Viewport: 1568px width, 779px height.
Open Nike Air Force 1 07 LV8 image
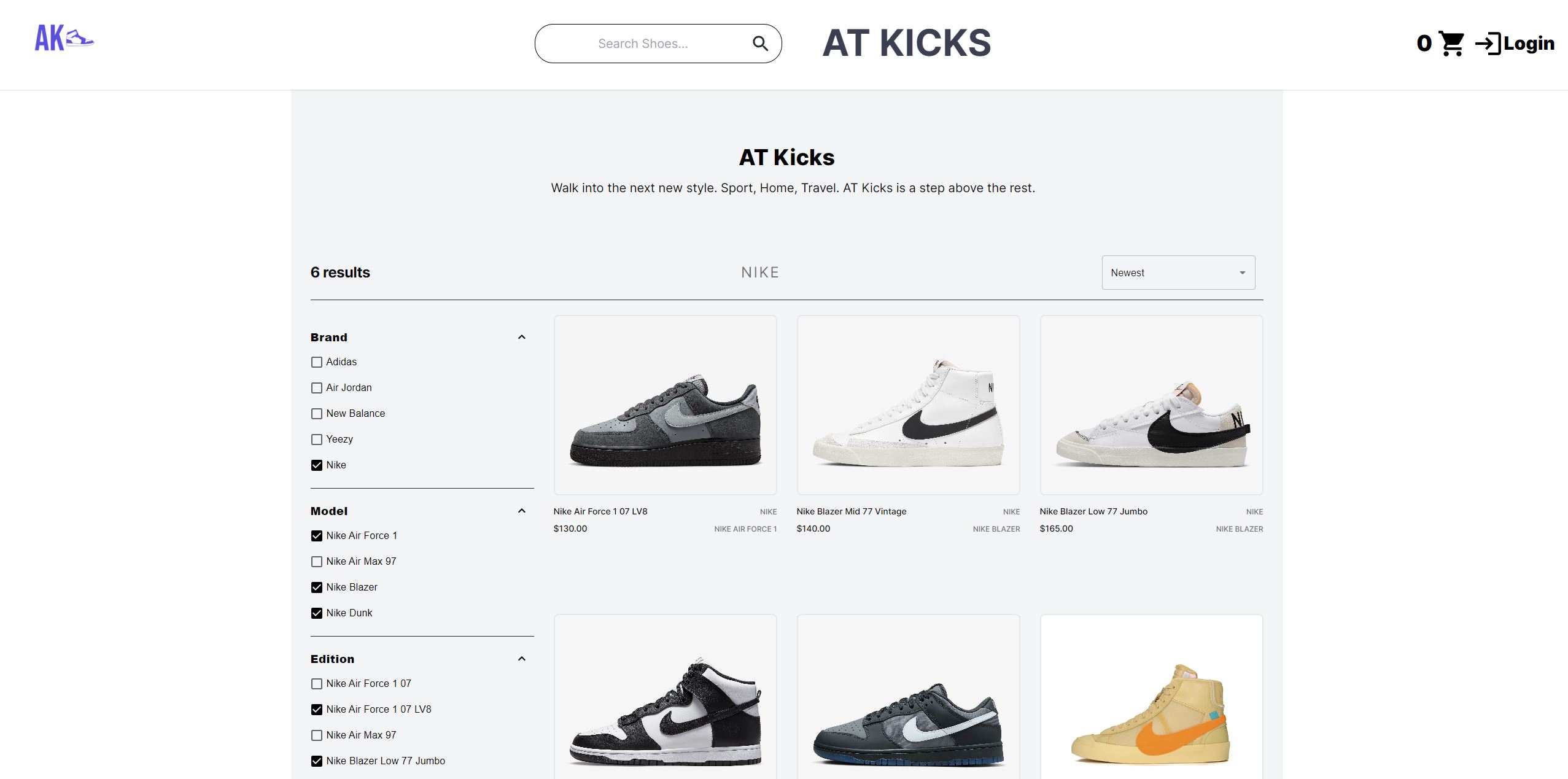pos(665,405)
